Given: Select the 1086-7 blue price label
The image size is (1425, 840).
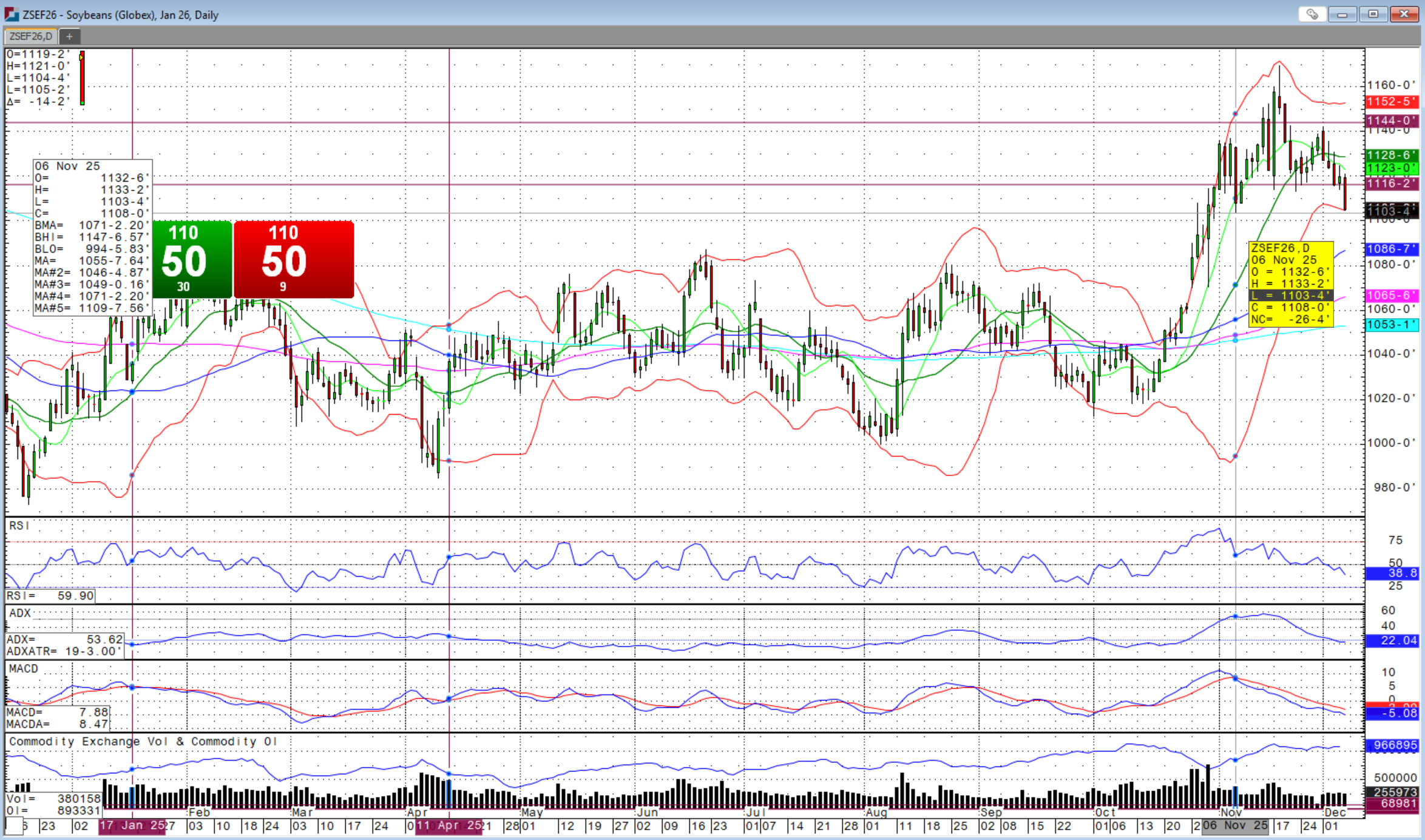Looking at the screenshot, I should 1391,249.
